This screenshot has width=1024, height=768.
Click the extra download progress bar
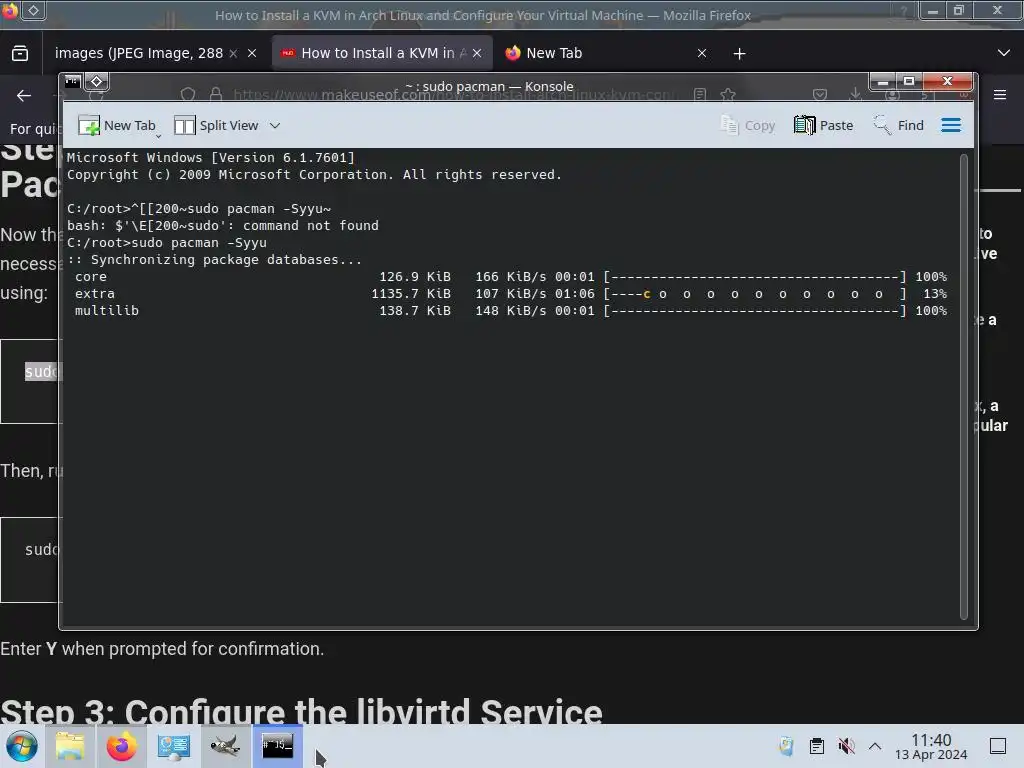[755, 294]
